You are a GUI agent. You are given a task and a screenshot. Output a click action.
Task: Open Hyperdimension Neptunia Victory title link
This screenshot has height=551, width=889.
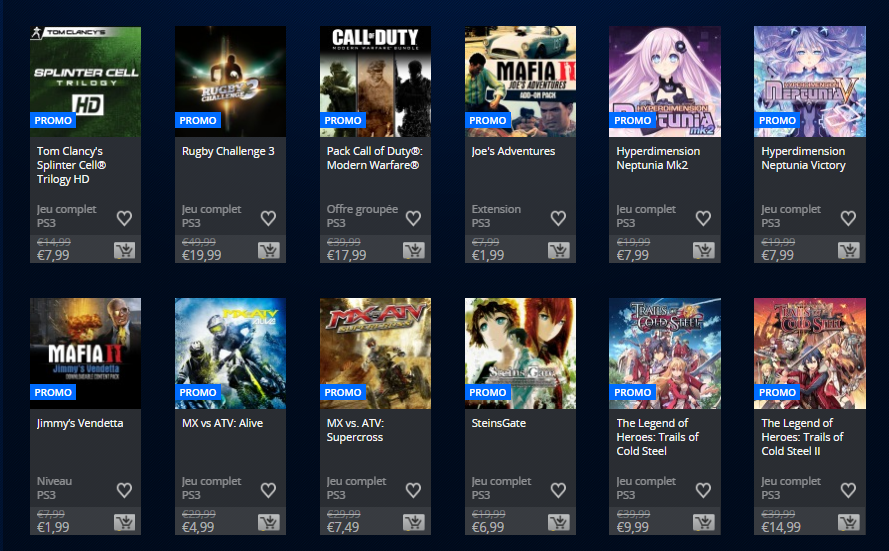click(x=803, y=158)
